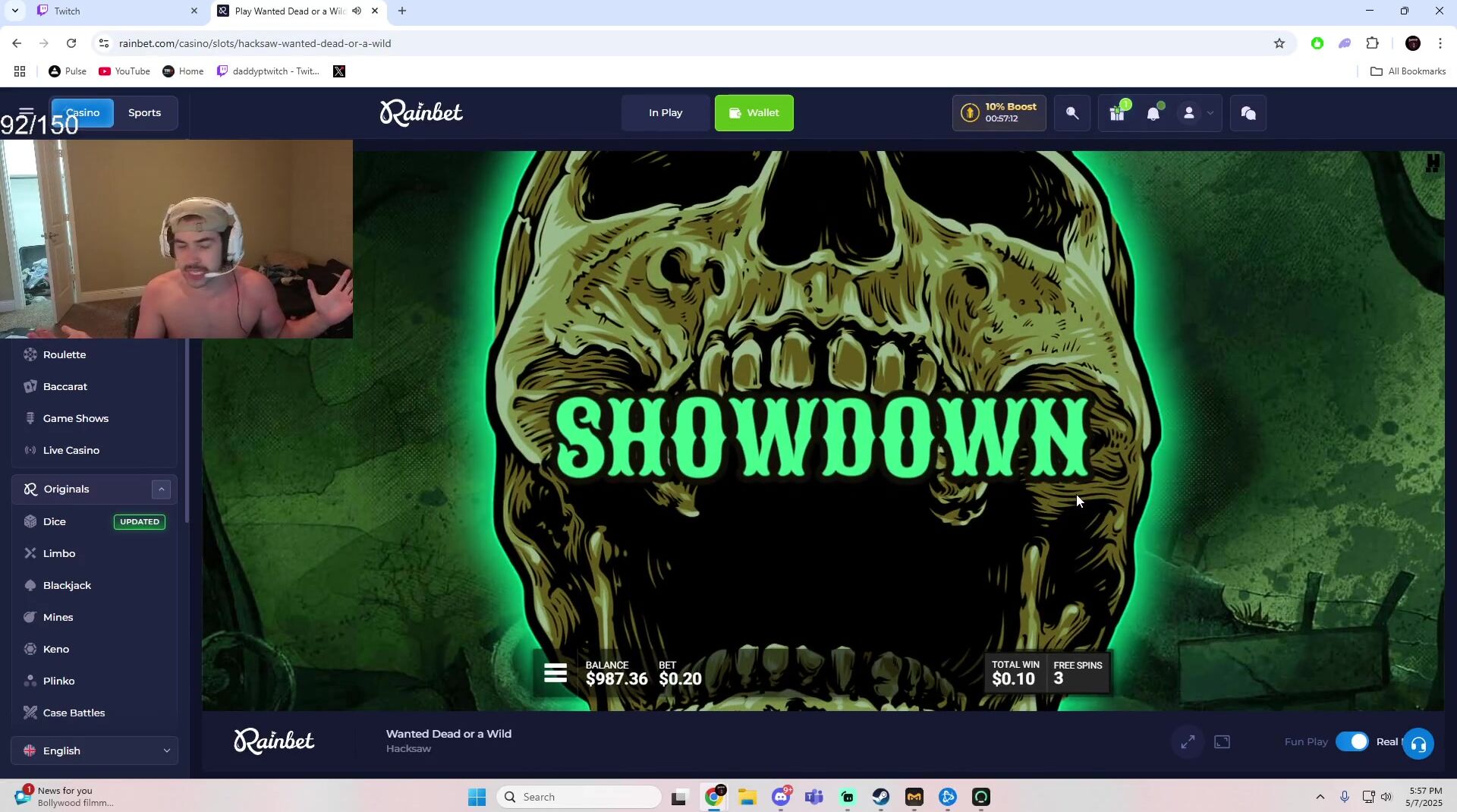Viewport: 1457px width, 812px height.
Task: Open the Rainbet search magnifier
Action: [1072, 113]
